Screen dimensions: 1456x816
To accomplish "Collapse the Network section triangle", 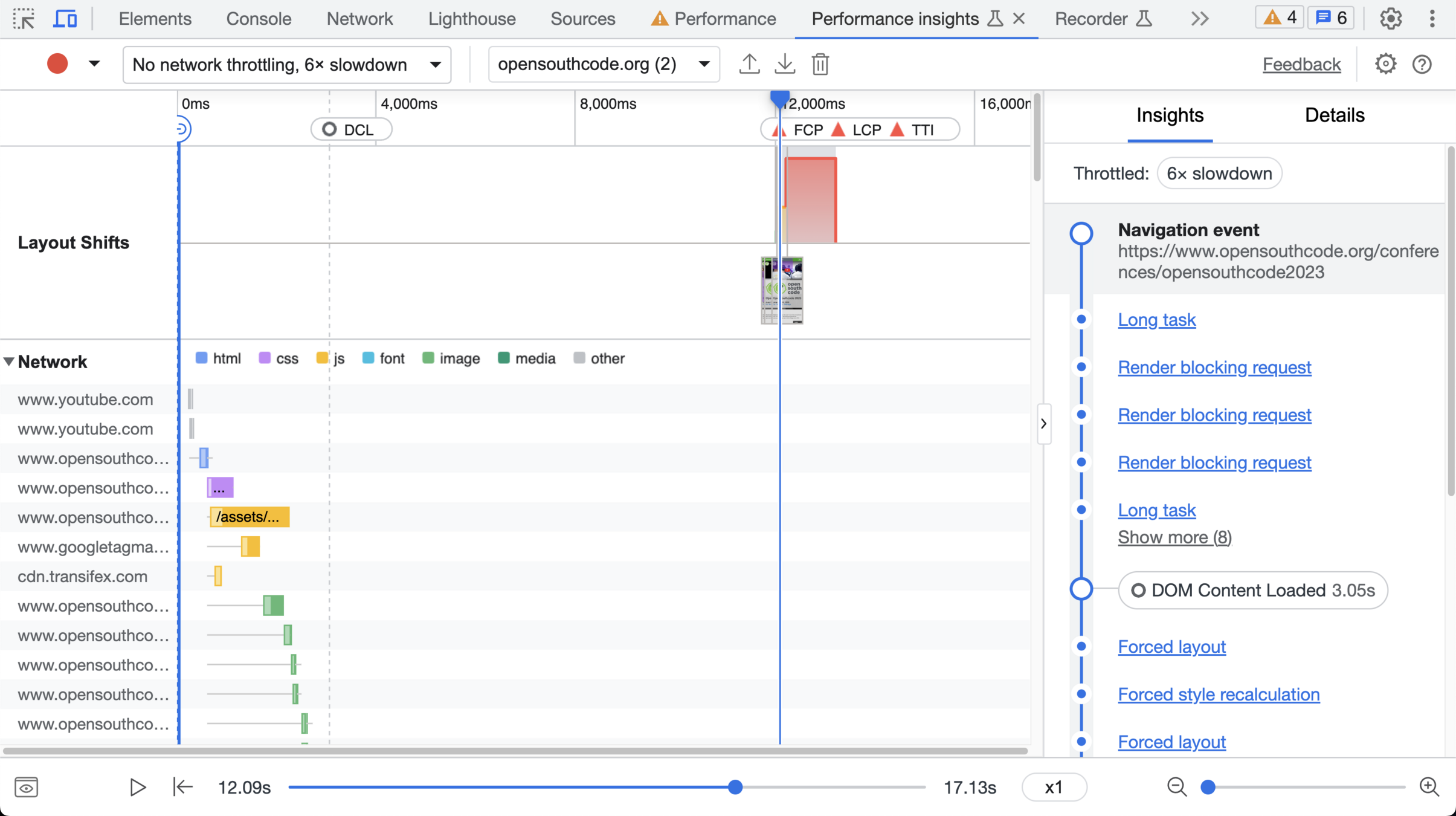I will click(9, 362).
